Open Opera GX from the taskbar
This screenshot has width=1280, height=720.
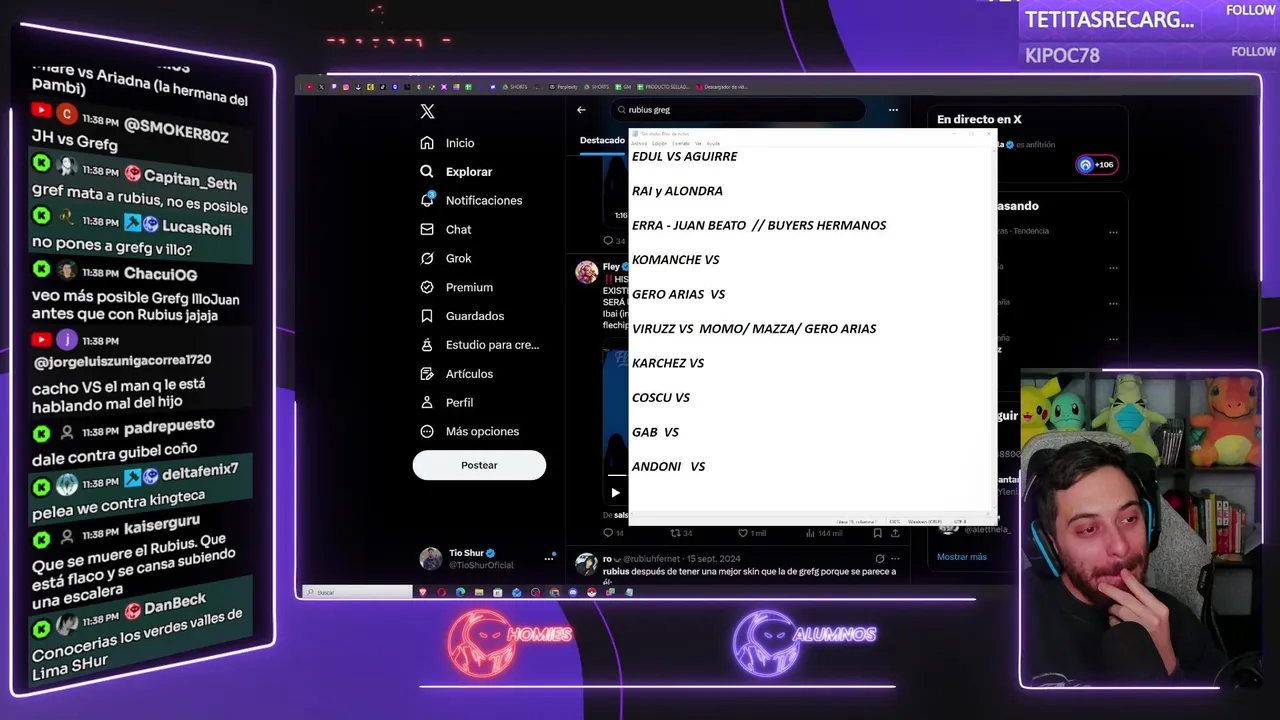click(x=441, y=593)
